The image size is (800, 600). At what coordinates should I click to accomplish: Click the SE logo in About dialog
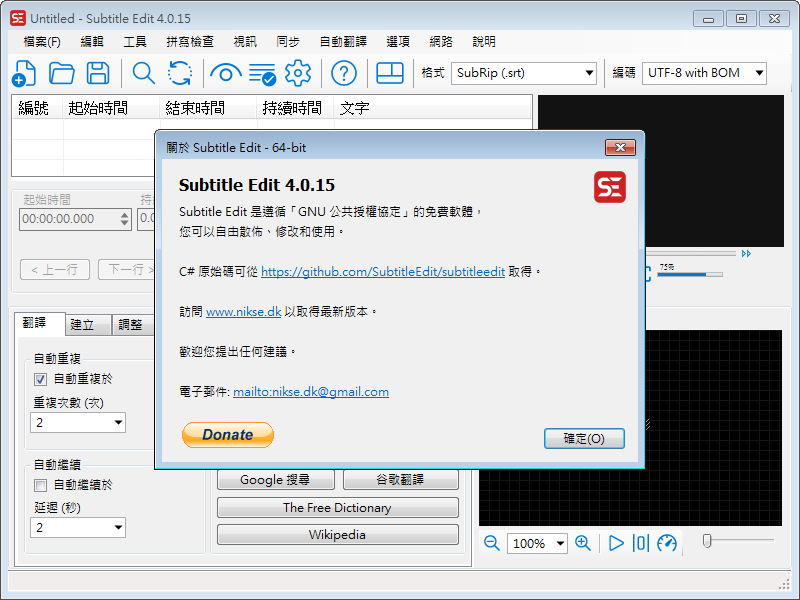tap(610, 187)
